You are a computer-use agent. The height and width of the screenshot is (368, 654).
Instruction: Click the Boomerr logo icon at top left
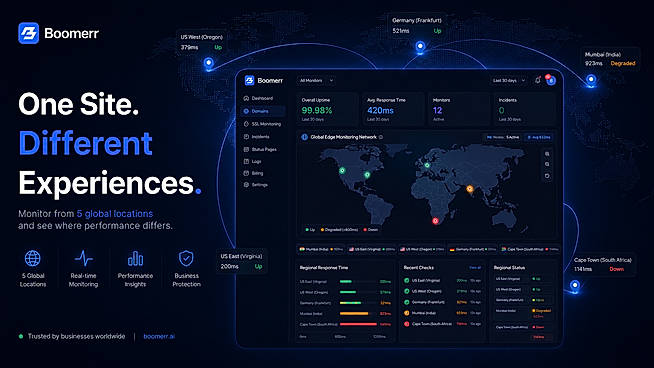pos(29,33)
